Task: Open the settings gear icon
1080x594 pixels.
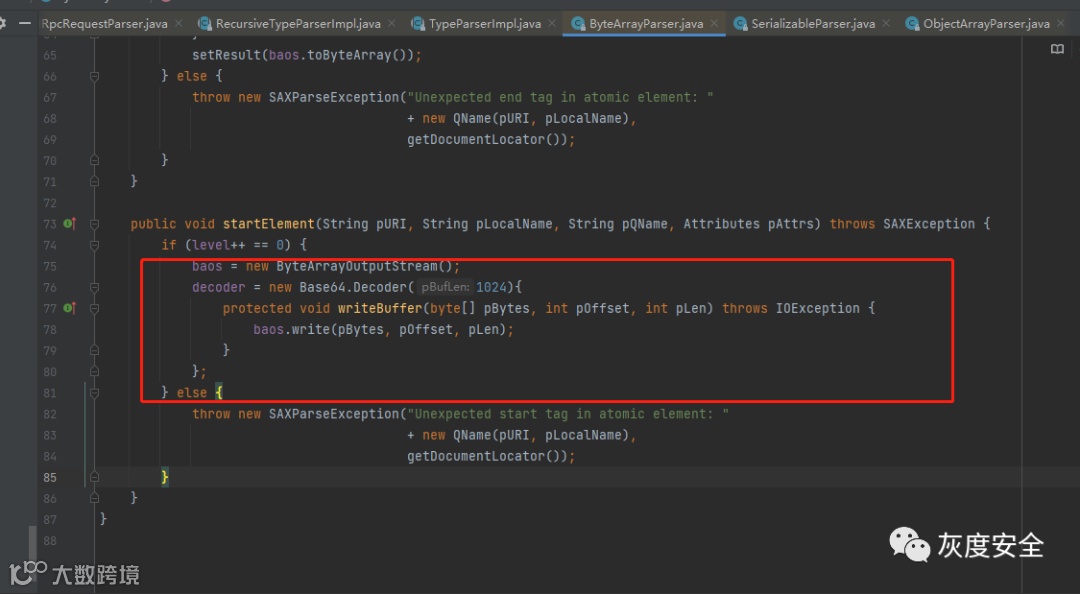Action: coord(2,23)
